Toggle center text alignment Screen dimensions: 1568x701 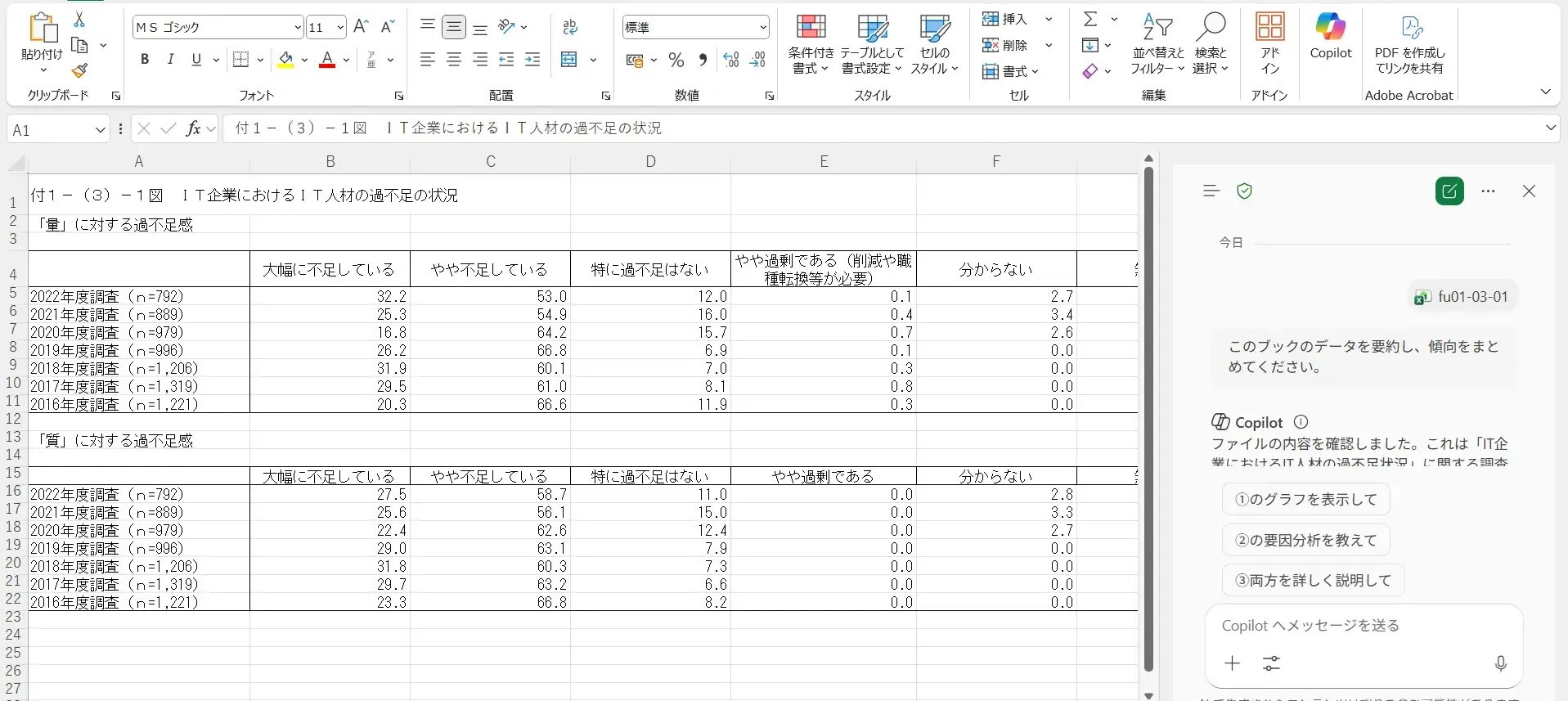pyautogui.click(x=454, y=59)
